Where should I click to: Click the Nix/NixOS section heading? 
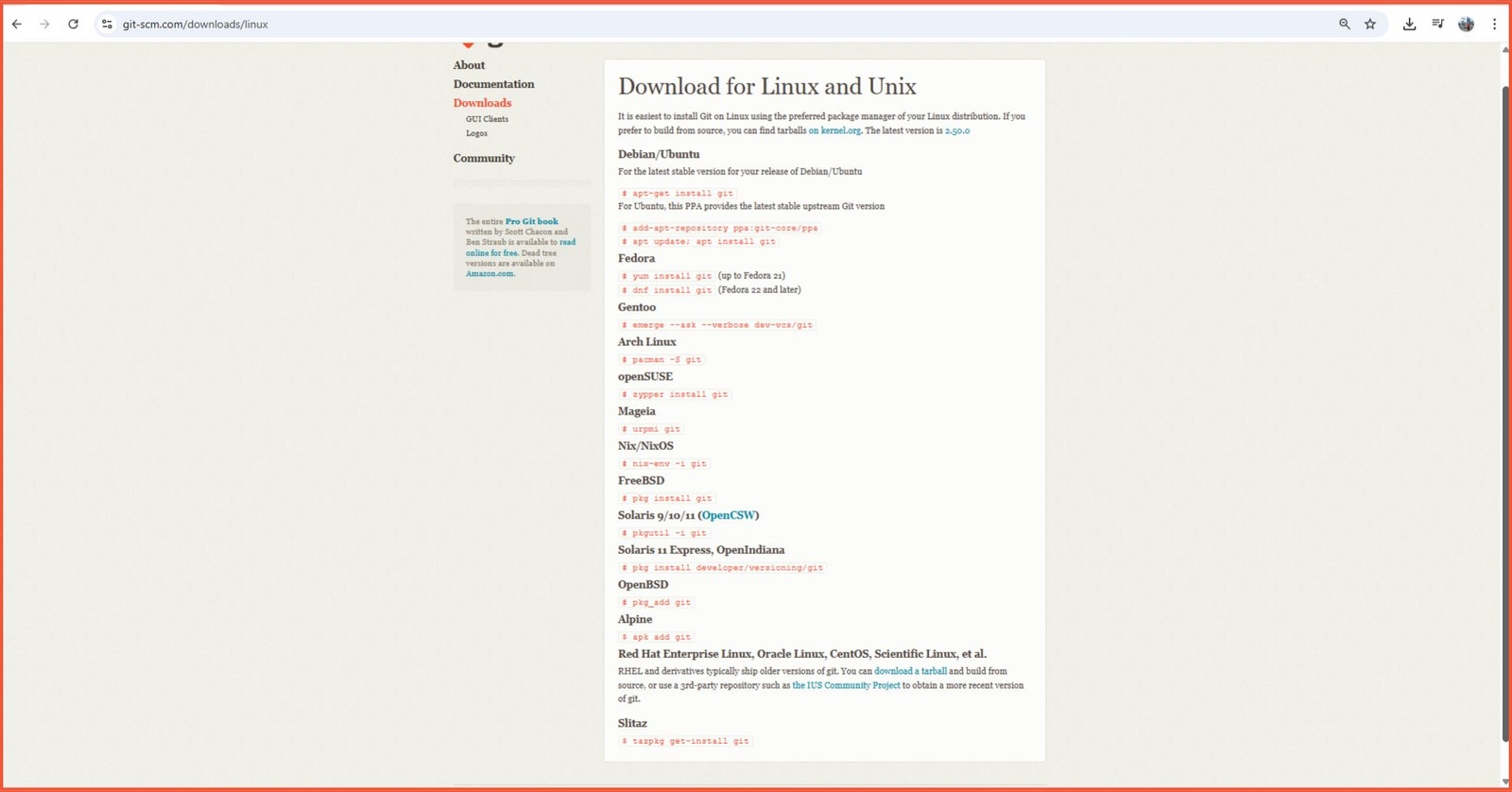pyautogui.click(x=645, y=446)
